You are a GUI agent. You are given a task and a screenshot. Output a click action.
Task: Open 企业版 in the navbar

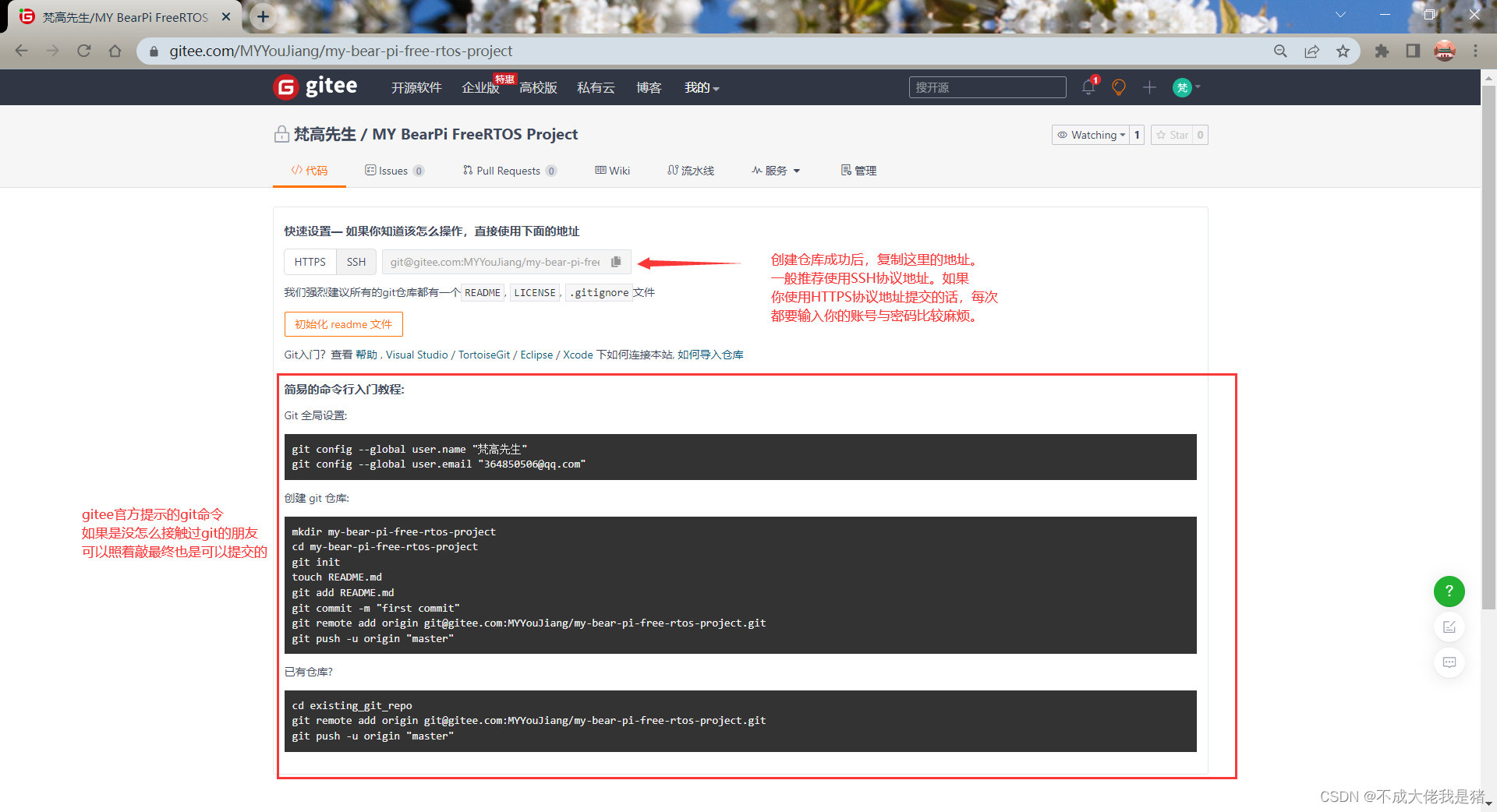[x=480, y=87]
